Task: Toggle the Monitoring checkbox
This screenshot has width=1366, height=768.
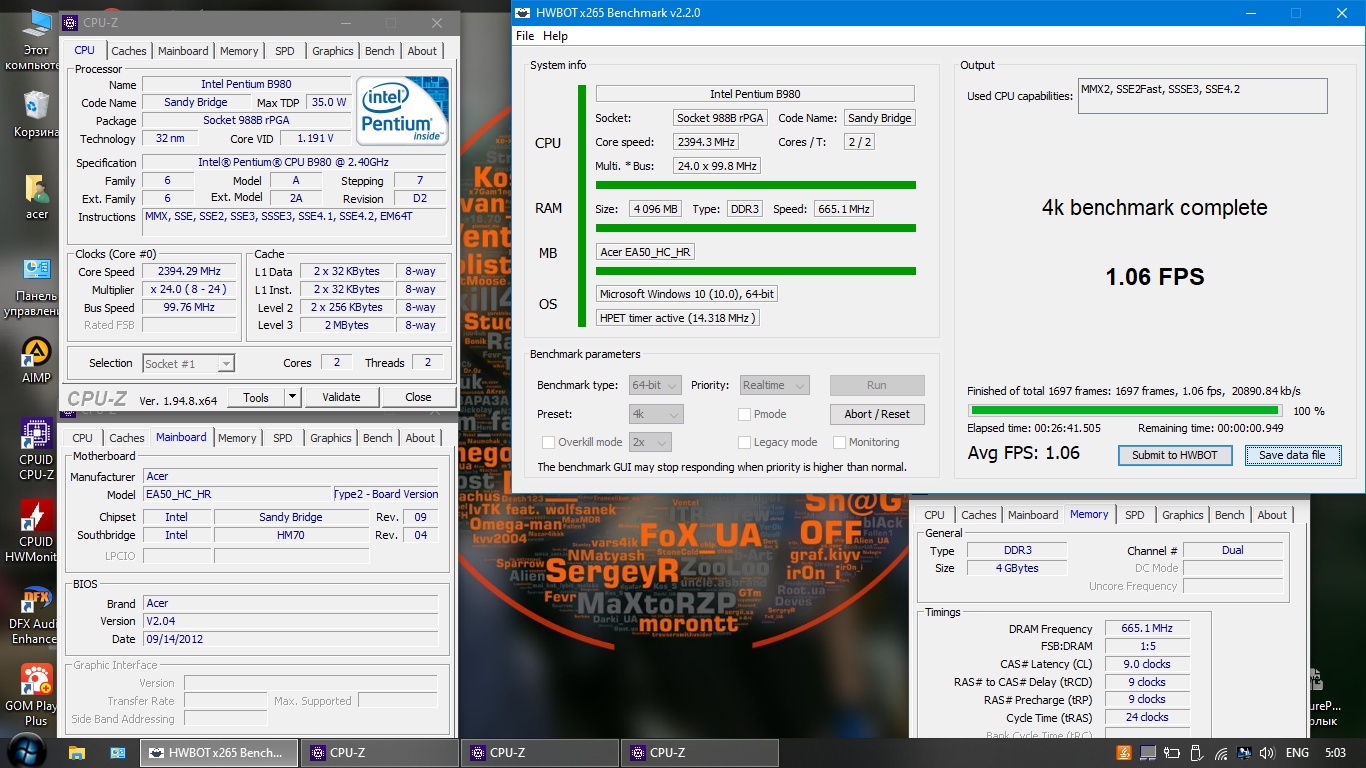Action: [x=840, y=442]
